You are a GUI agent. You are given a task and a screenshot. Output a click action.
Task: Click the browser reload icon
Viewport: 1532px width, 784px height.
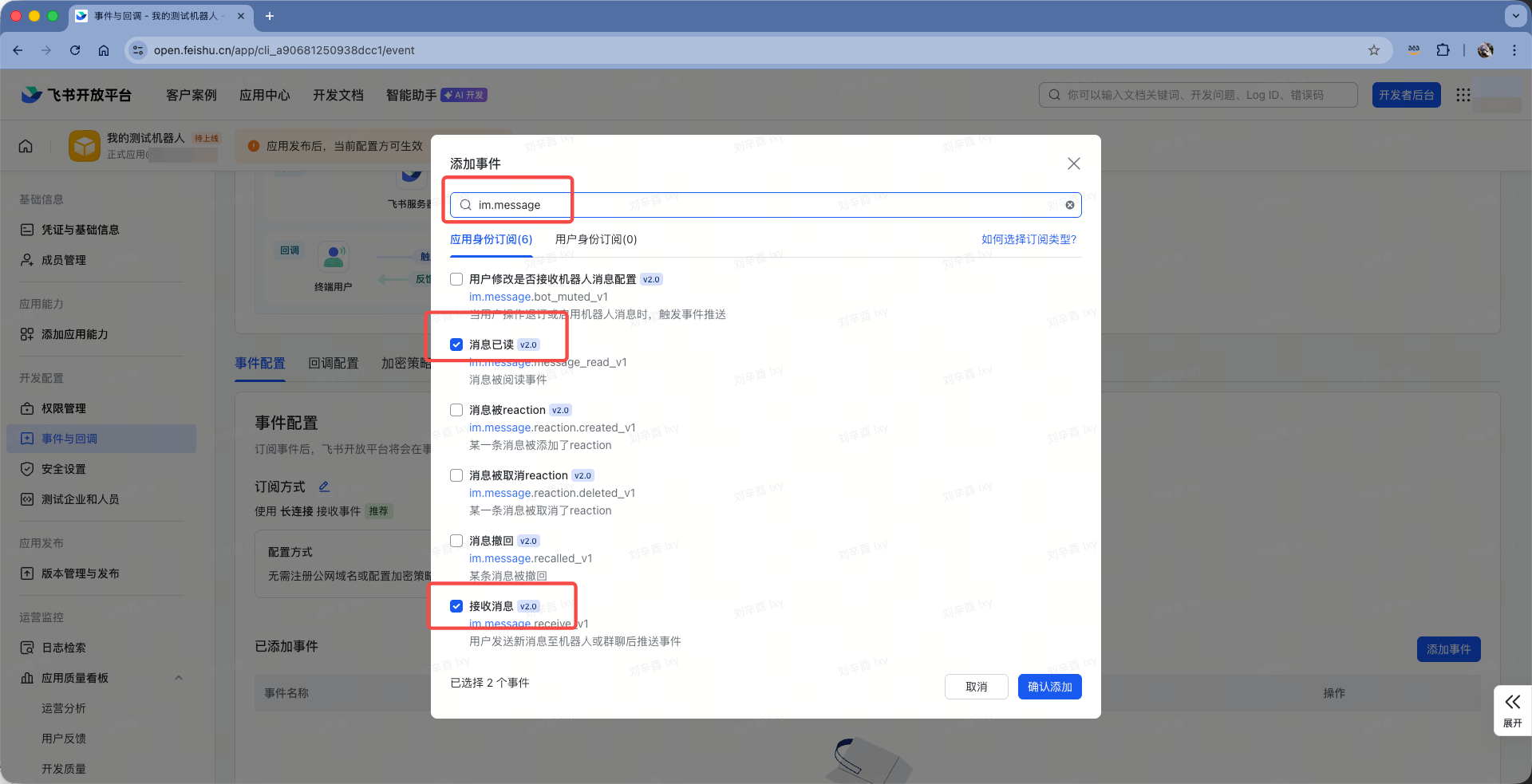coord(75,50)
